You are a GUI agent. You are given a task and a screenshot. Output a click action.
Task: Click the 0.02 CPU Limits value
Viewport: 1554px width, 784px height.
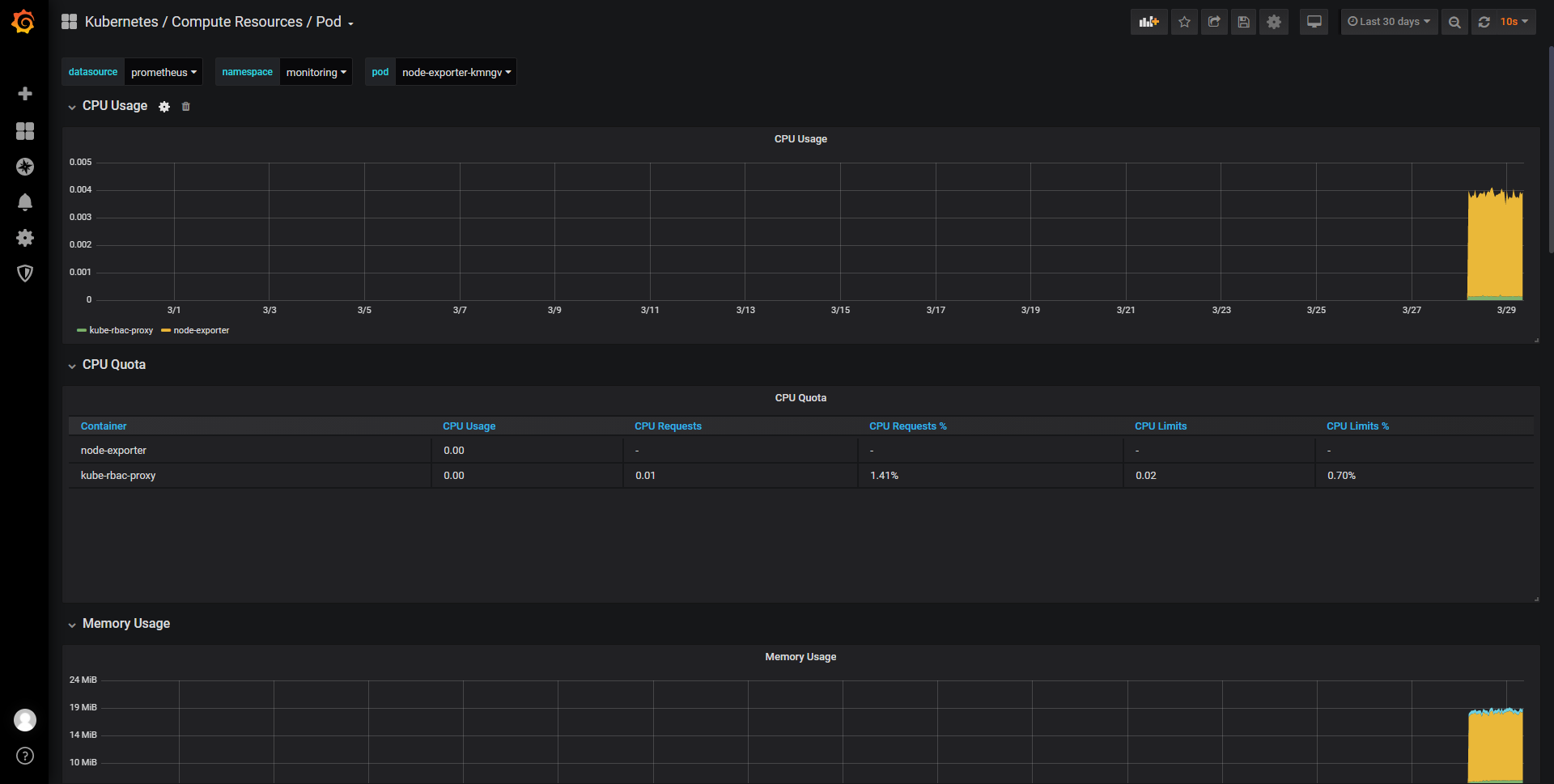(x=1145, y=476)
